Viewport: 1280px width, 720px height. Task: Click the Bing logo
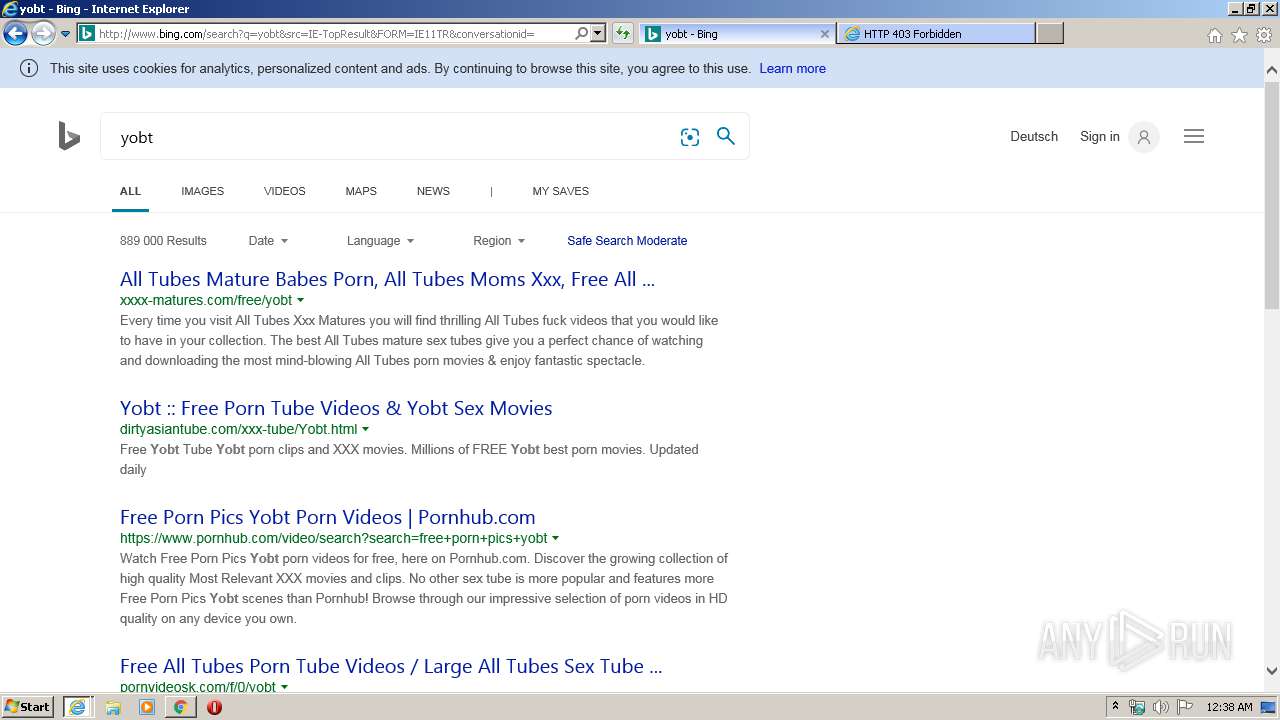click(69, 136)
